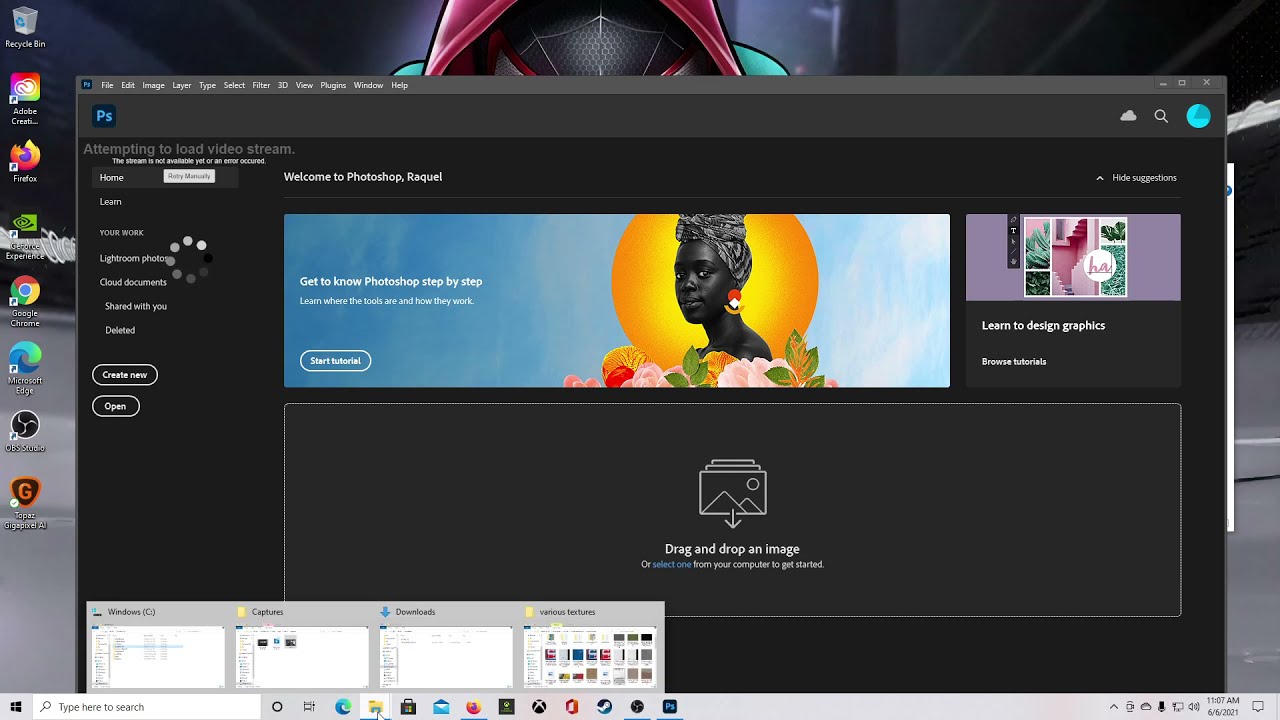Viewport: 1280px width, 720px height.
Task: Open OBS Studio desktop shortcut
Action: tap(25, 432)
